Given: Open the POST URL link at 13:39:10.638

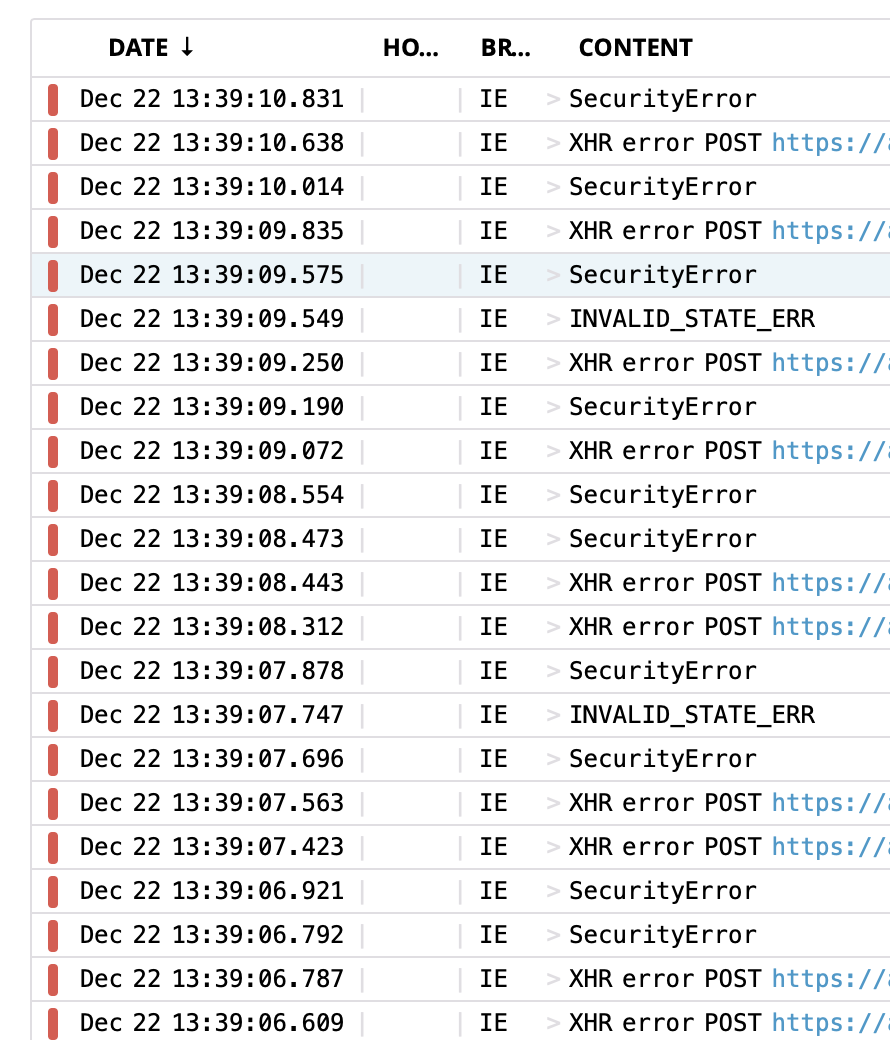Looking at the screenshot, I should coord(830,142).
